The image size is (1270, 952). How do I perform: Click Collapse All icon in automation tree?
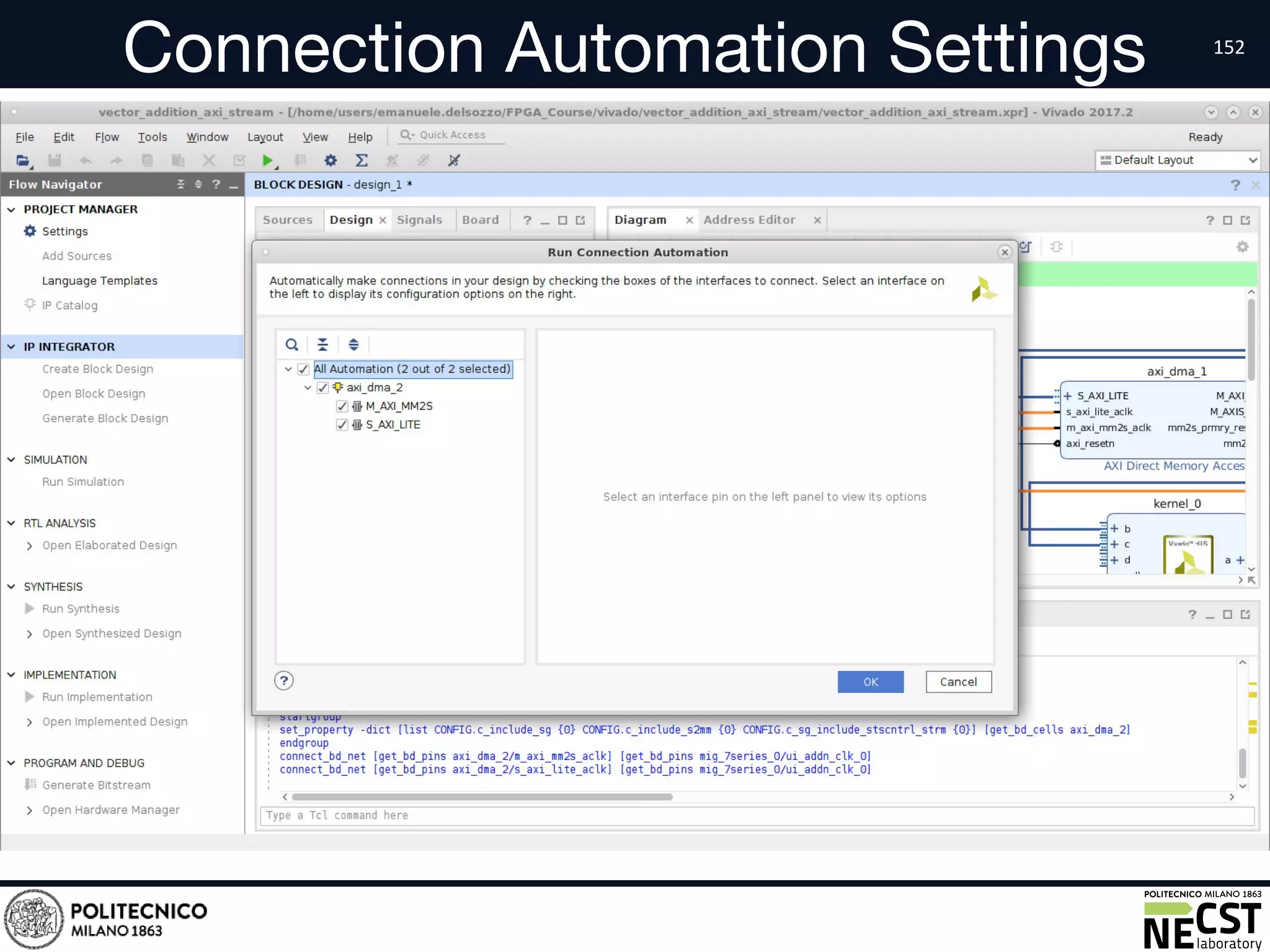[322, 345]
